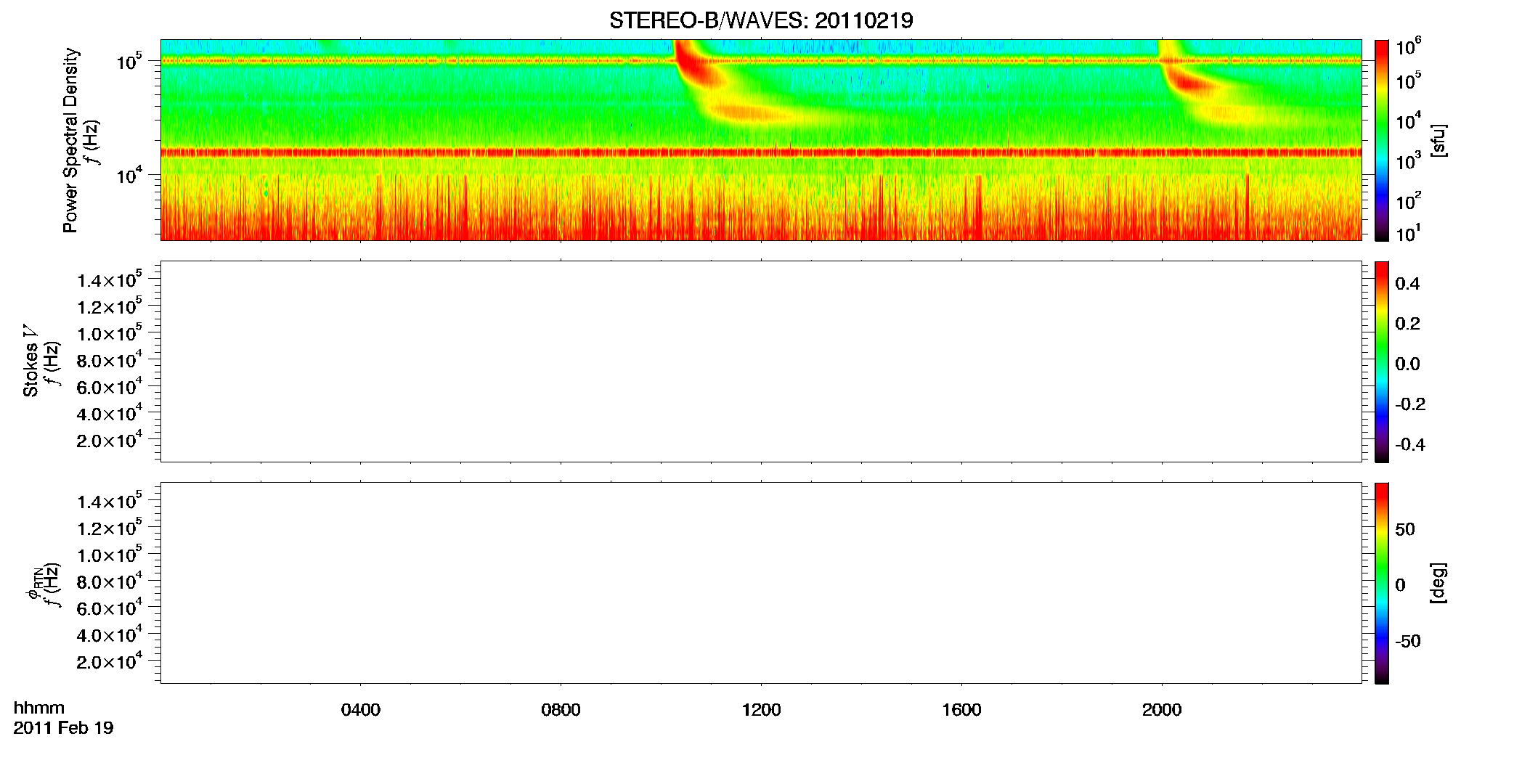
Task: Click the 2000 time axis label
Action: [1162, 710]
